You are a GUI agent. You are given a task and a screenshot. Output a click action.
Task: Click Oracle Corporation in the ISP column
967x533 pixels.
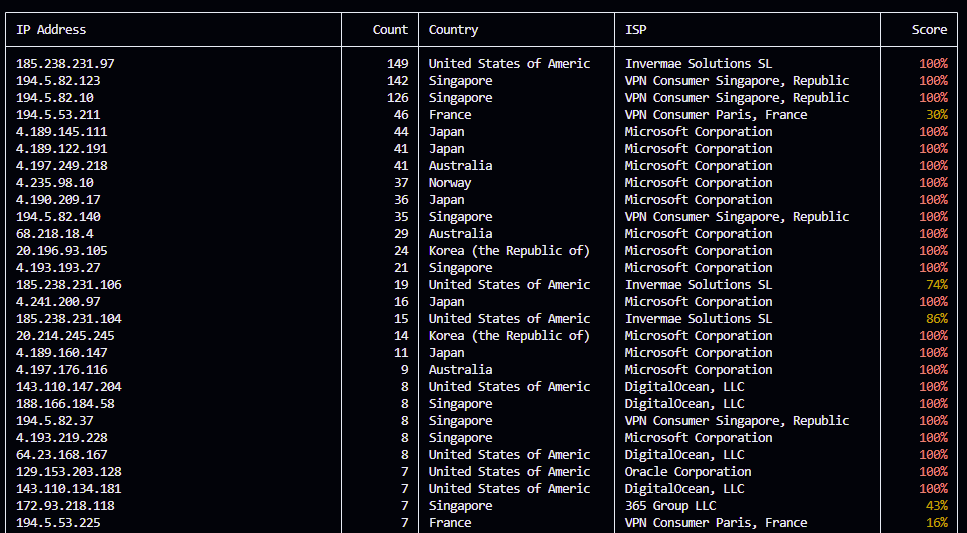pos(688,472)
